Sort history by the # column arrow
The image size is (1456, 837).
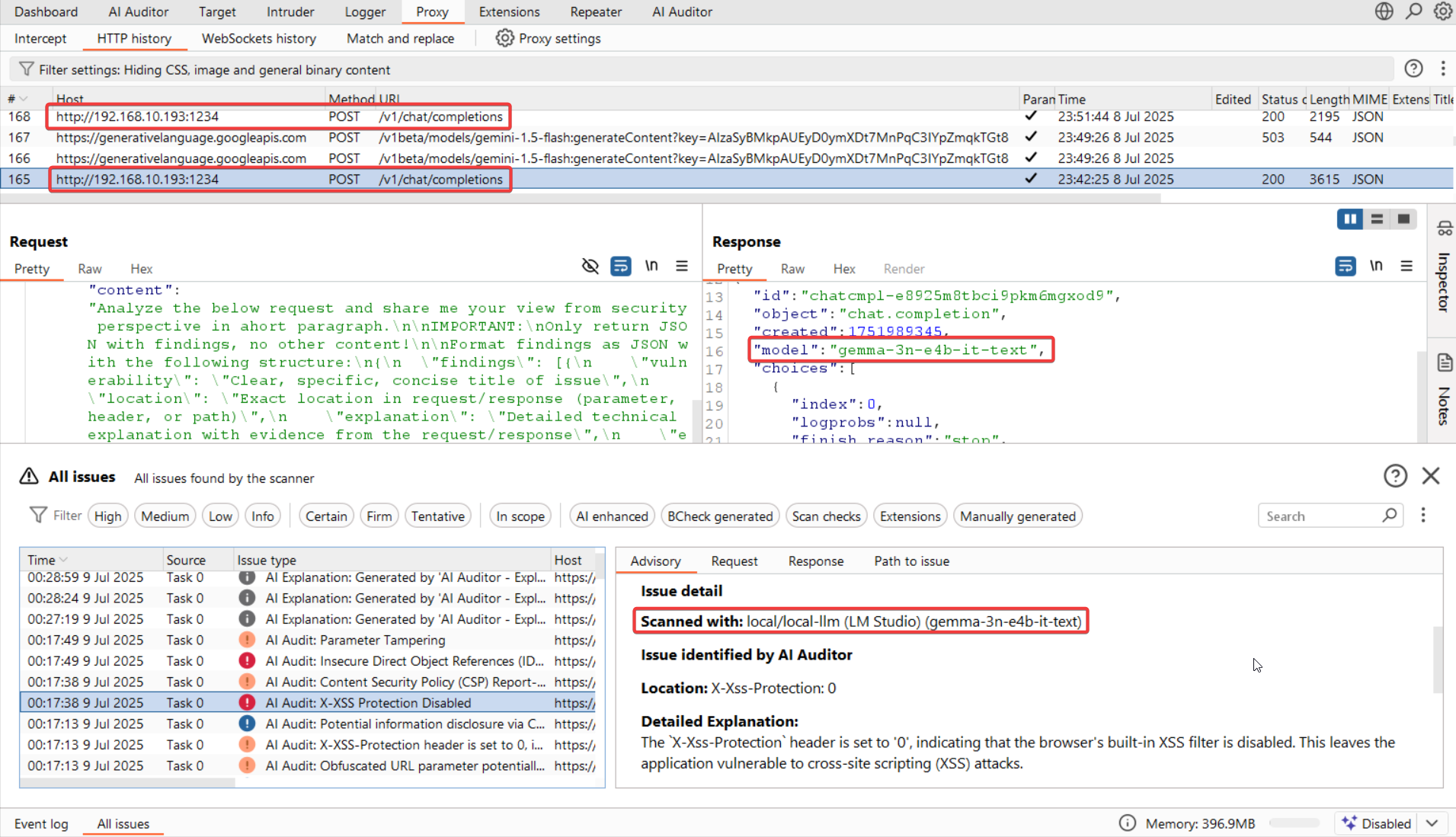click(x=24, y=99)
